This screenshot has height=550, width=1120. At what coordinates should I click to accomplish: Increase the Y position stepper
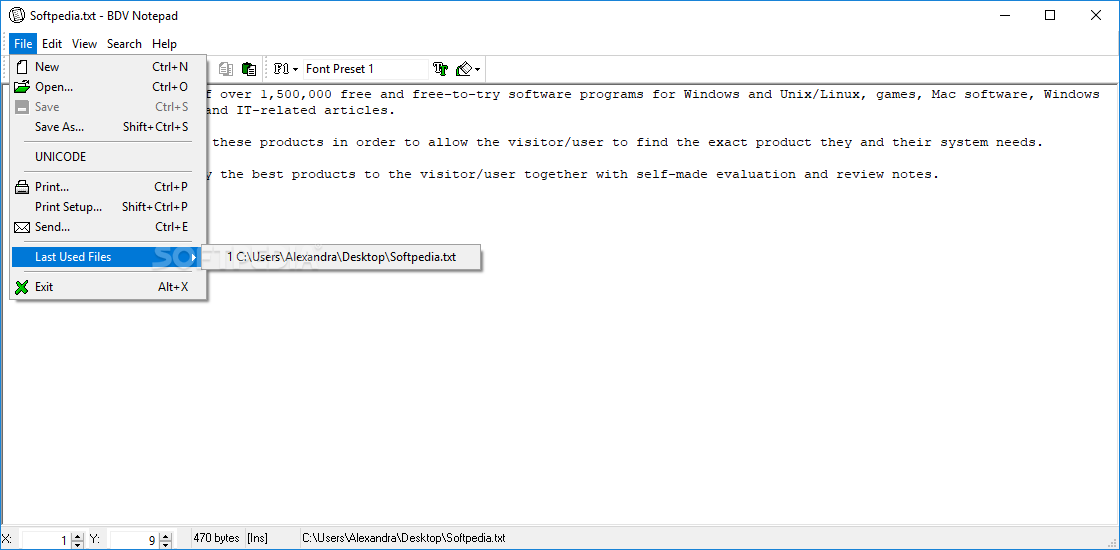(x=165, y=536)
